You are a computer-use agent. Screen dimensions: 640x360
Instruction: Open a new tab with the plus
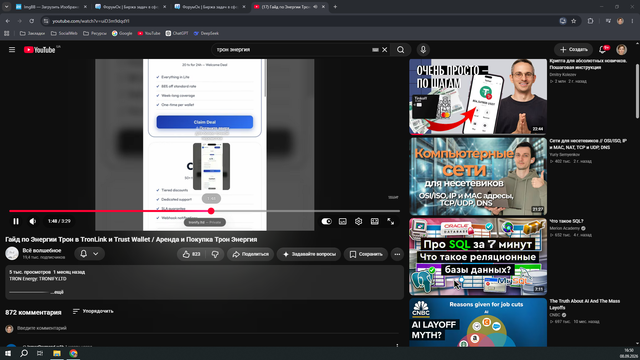click(335, 7)
